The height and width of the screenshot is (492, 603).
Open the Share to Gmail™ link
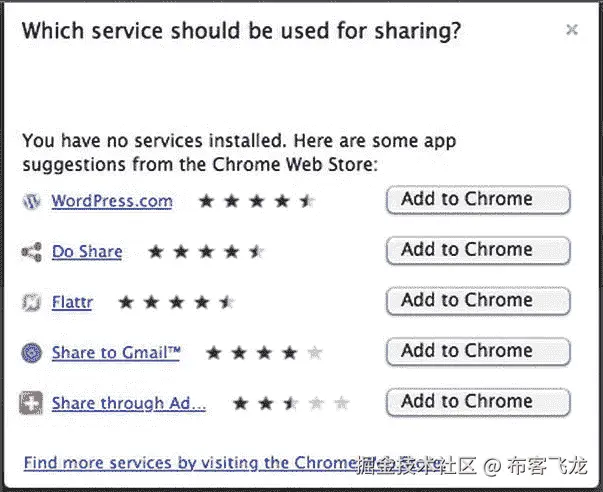116,353
